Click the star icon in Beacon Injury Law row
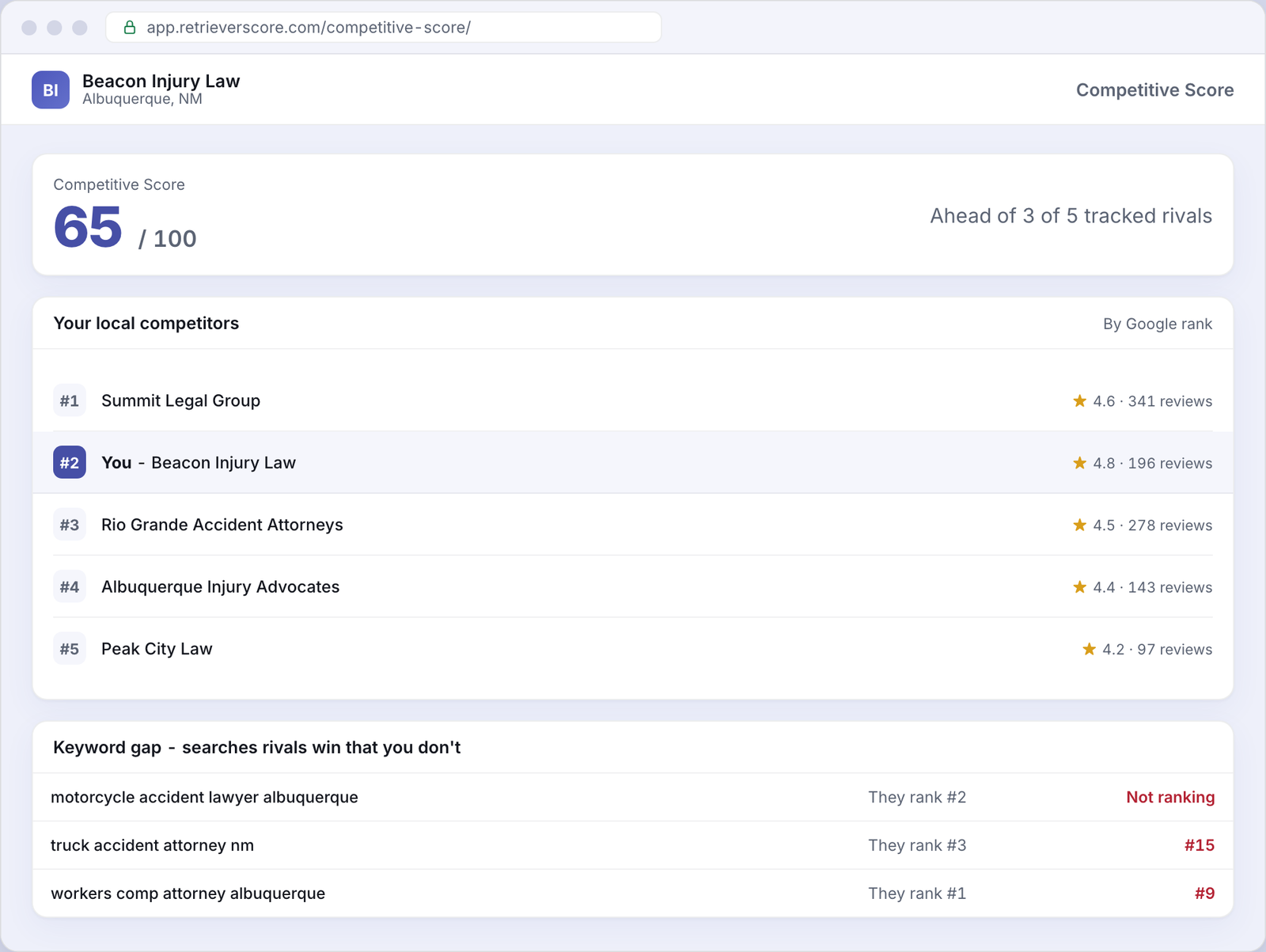The width and height of the screenshot is (1266, 952). click(1079, 463)
